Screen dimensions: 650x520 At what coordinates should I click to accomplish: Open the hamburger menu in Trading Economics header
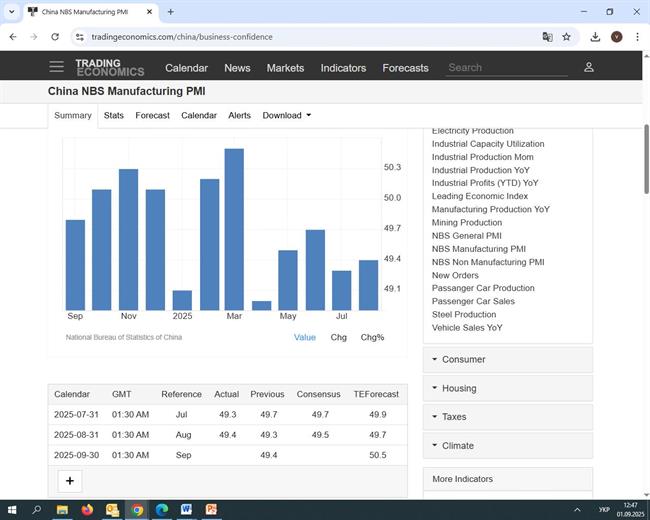(x=56, y=67)
